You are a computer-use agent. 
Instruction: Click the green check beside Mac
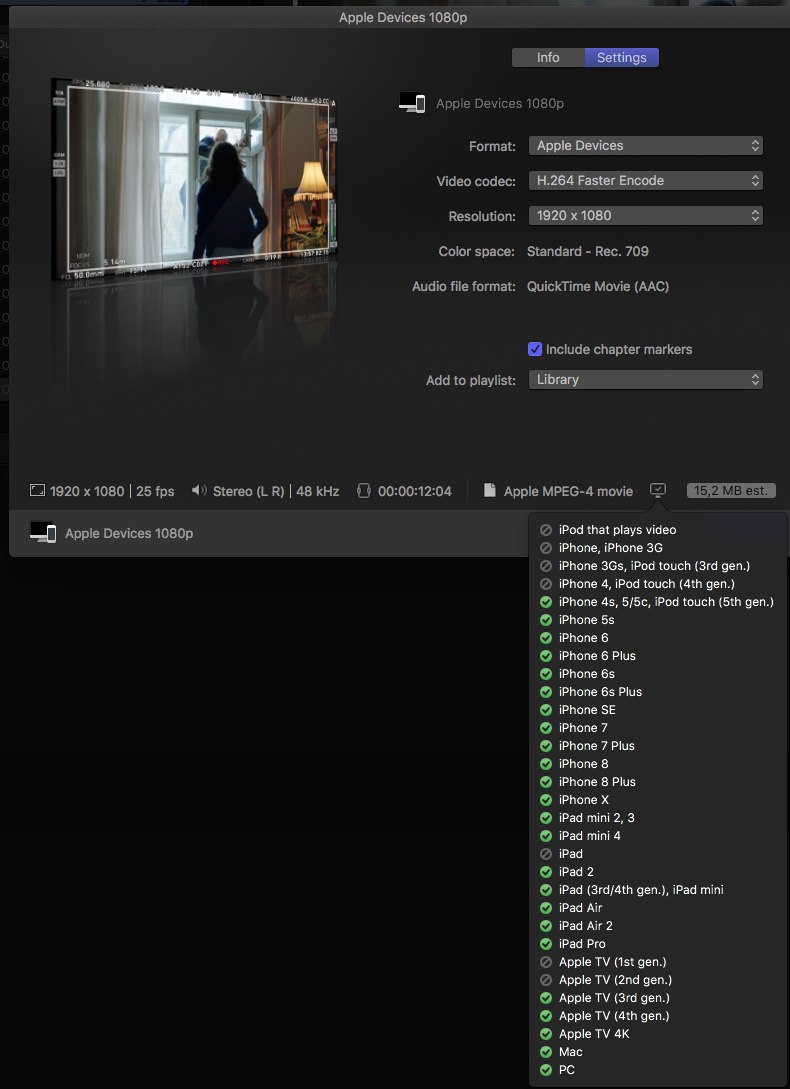coord(546,1051)
